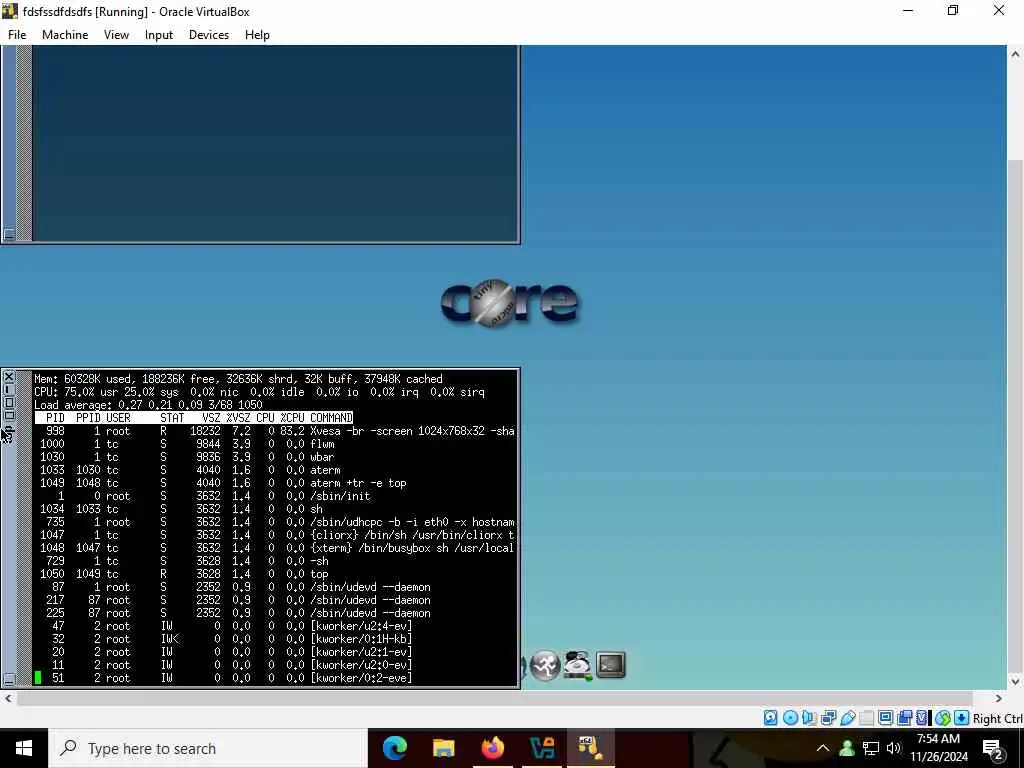This screenshot has height=768, width=1024.
Task: Click the vertical scrollbar down arrow
Action: pos(1015,681)
